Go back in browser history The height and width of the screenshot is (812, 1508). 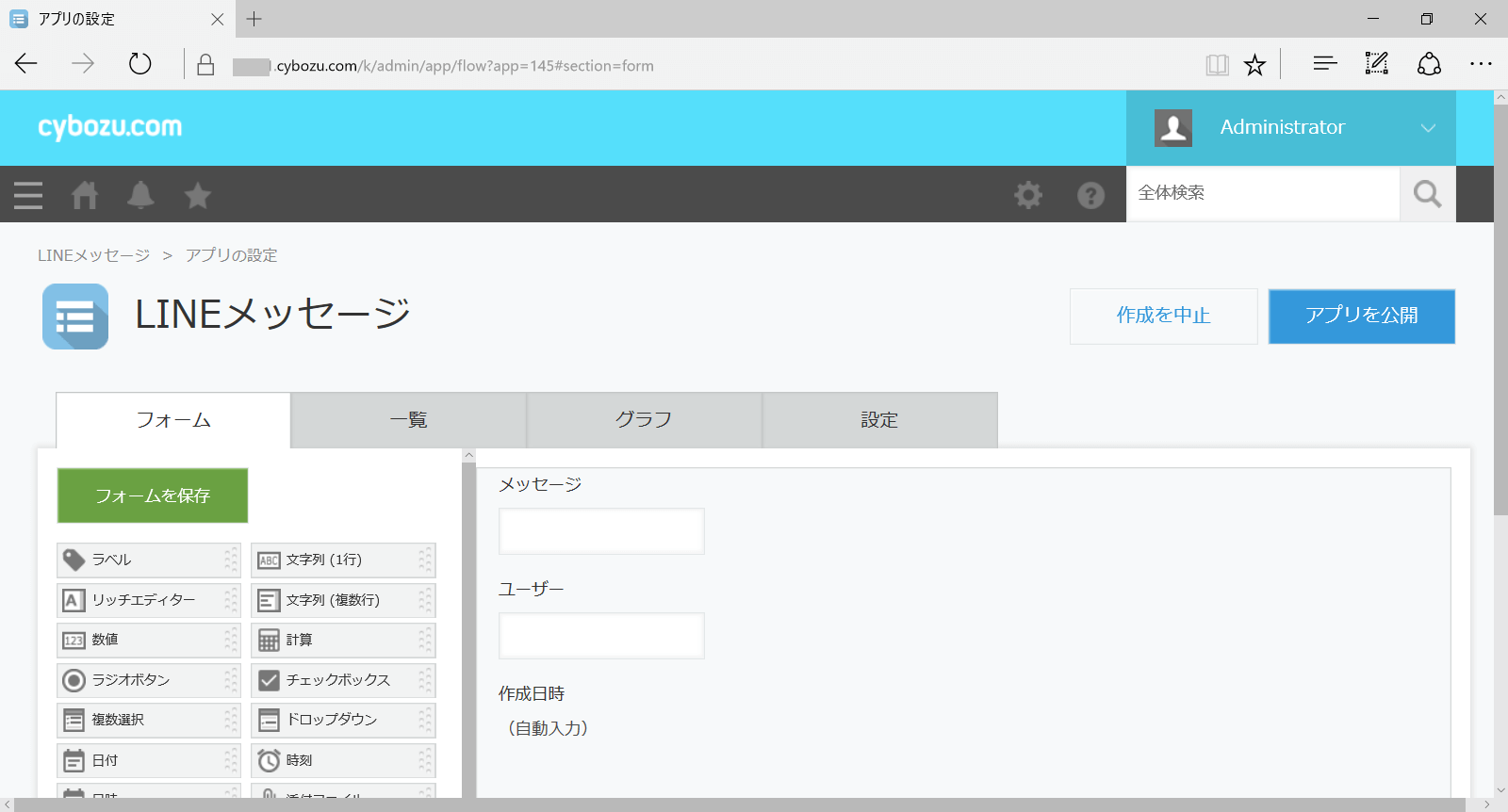click(26, 64)
